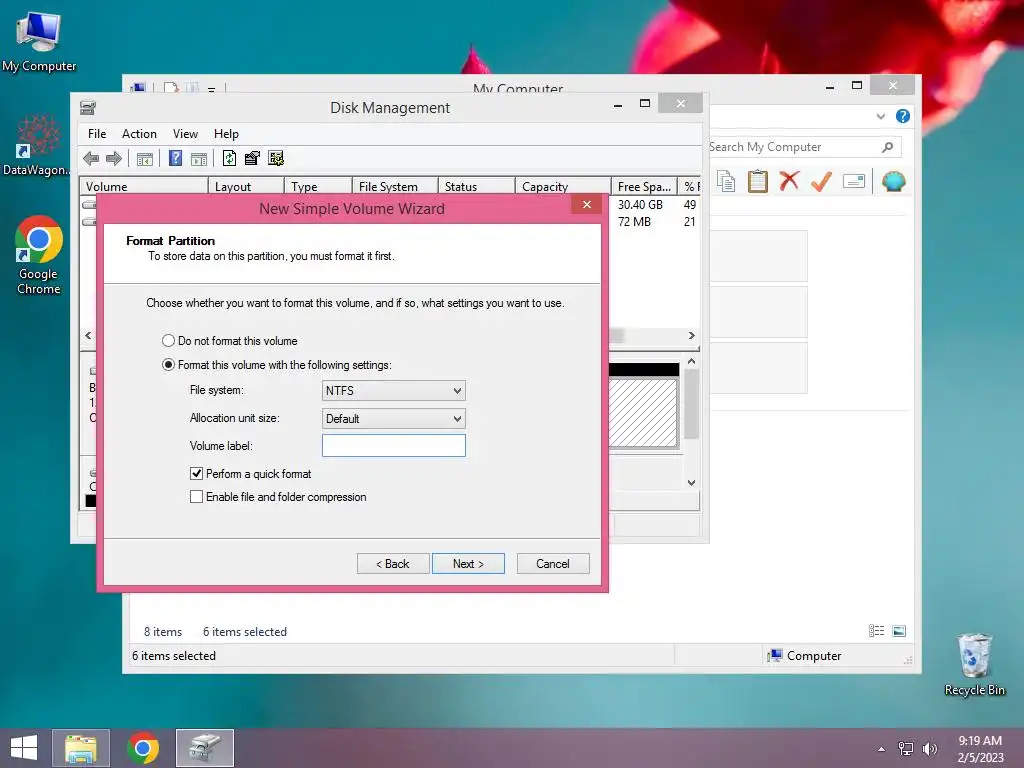Screen dimensions: 1024x768
Task: Click the Forward arrow in Disk Management toolbar
Action: (114, 158)
